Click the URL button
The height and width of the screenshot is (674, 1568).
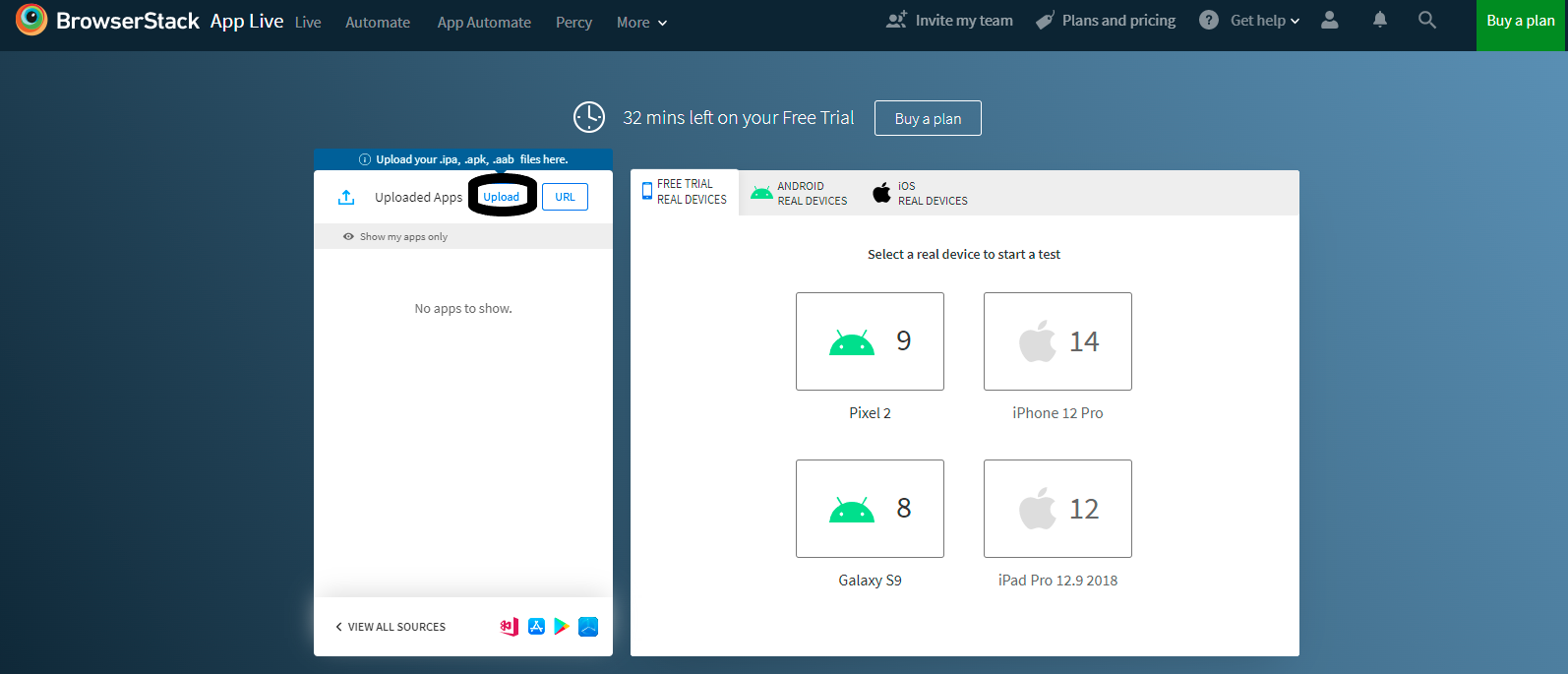(565, 197)
